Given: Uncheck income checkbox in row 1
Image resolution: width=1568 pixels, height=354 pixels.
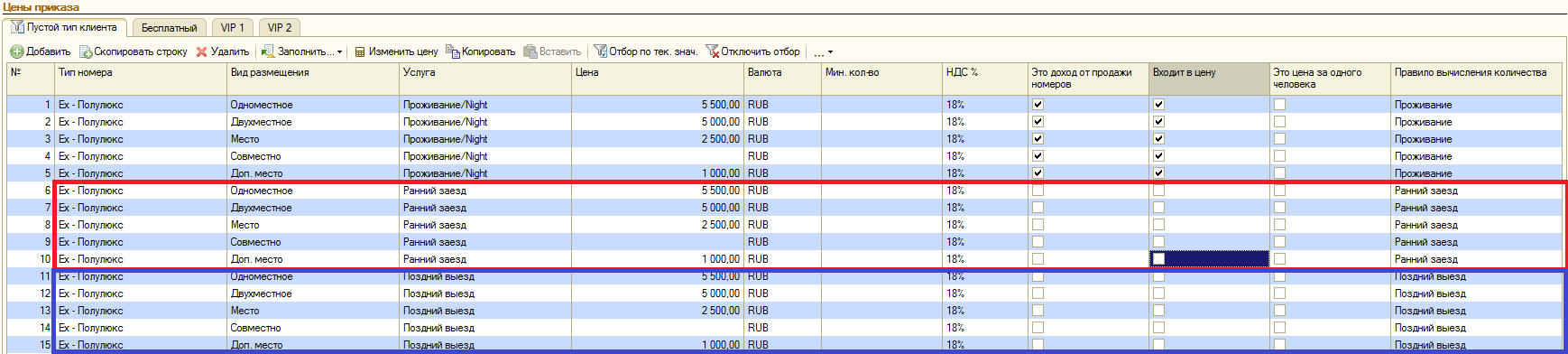Looking at the screenshot, I should coord(1038,105).
